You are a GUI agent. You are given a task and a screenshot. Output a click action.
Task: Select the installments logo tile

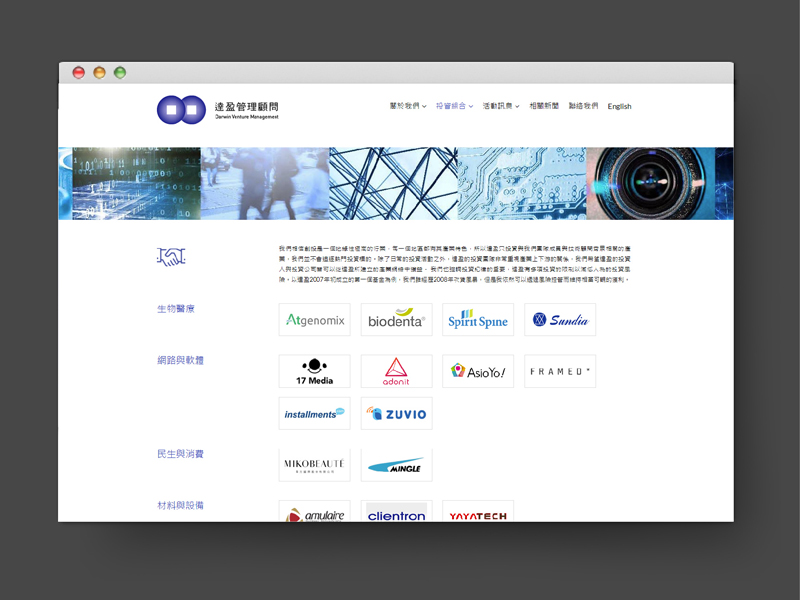point(314,413)
